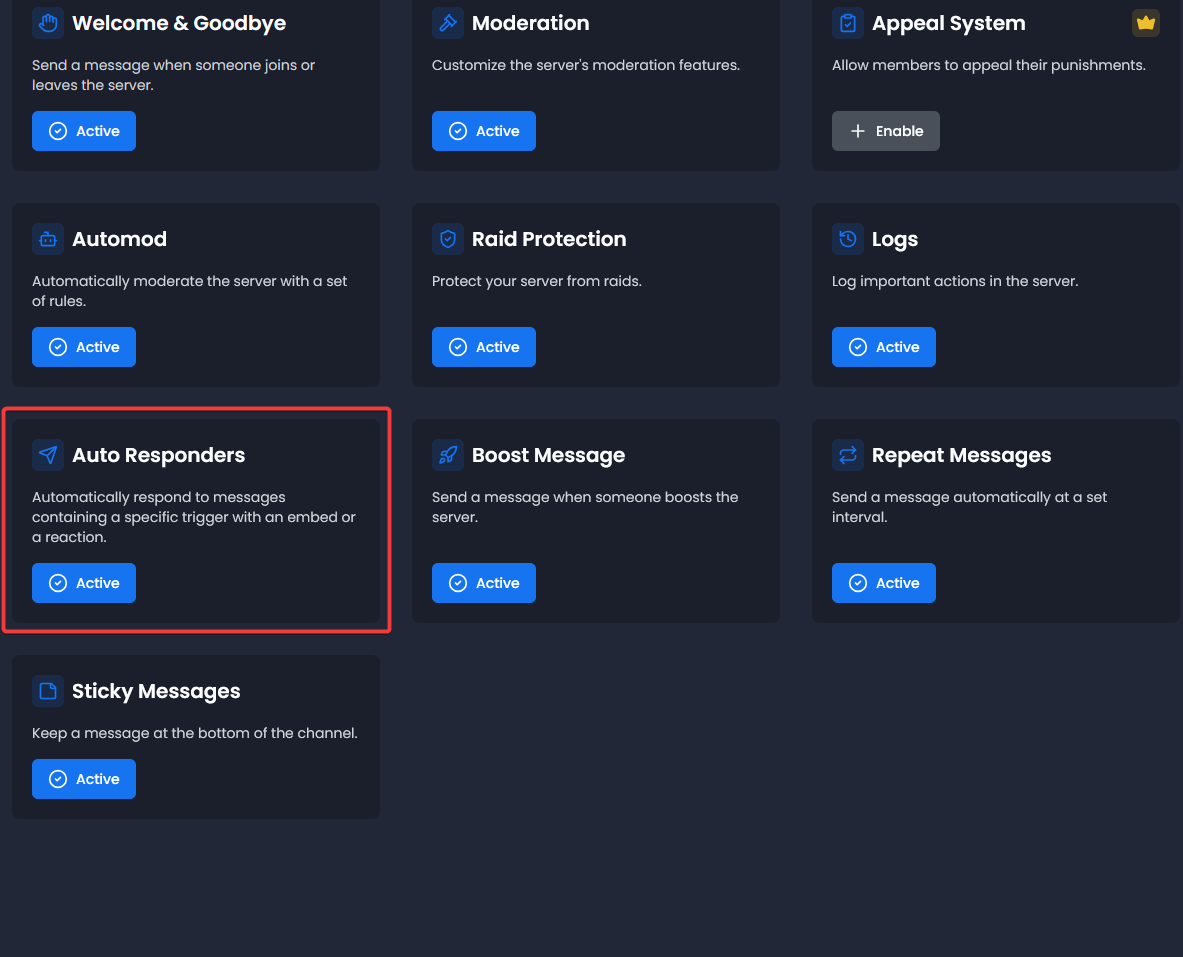Image resolution: width=1183 pixels, height=957 pixels.
Task: Click the Logs history clock icon
Action: [x=847, y=239]
